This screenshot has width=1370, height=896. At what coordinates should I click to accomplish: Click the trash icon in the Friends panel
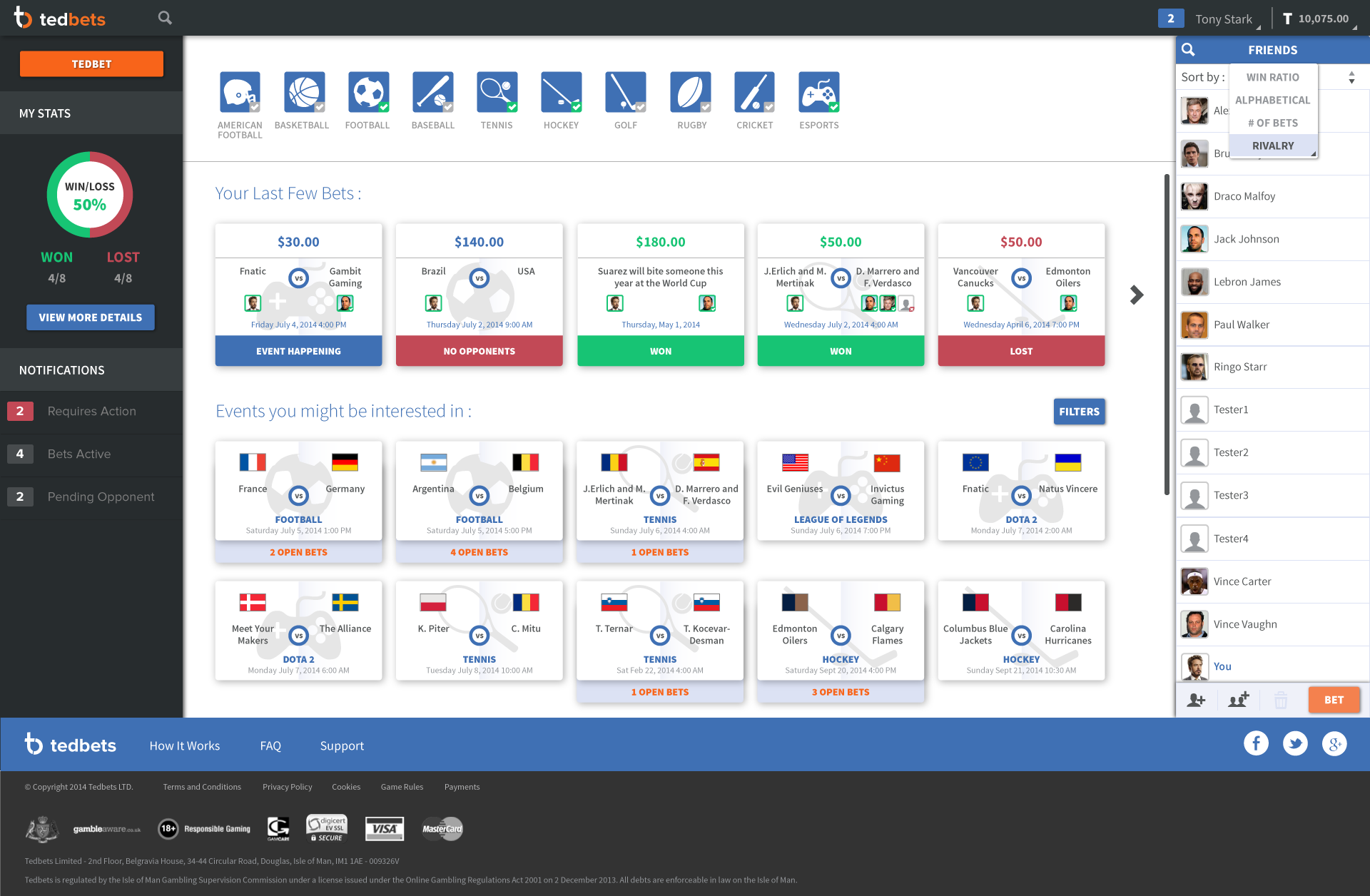tap(1281, 700)
